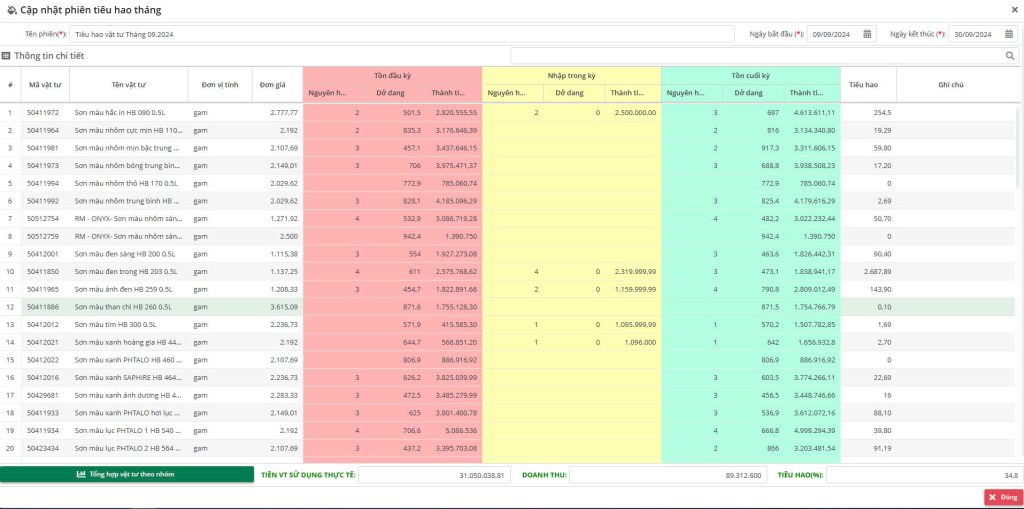Click the Doanh thu value field
This screenshot has width=1024, height=509.
click(667, 475)
